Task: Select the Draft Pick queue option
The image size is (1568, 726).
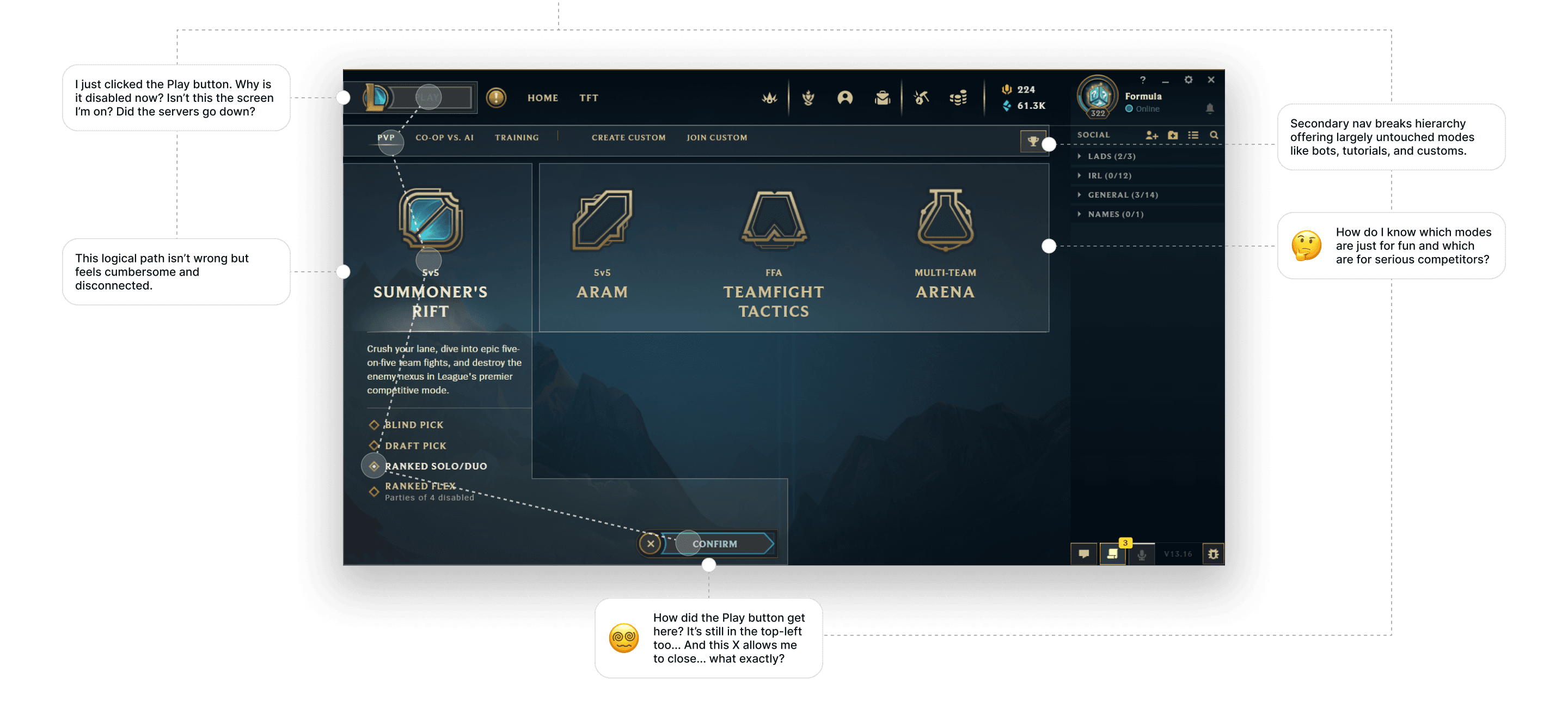Action: pyautogui.click(x=408, y=446)
